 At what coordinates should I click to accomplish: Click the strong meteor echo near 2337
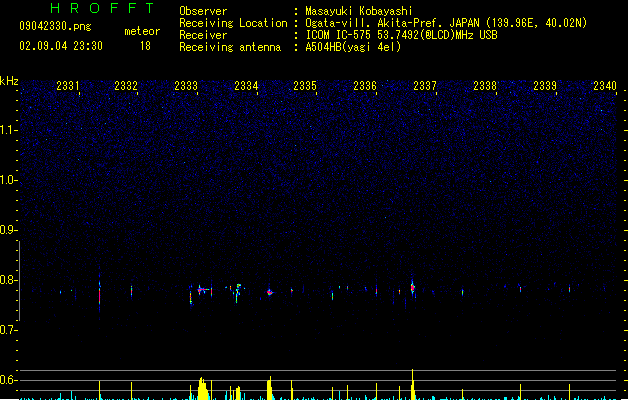[412, 287]
